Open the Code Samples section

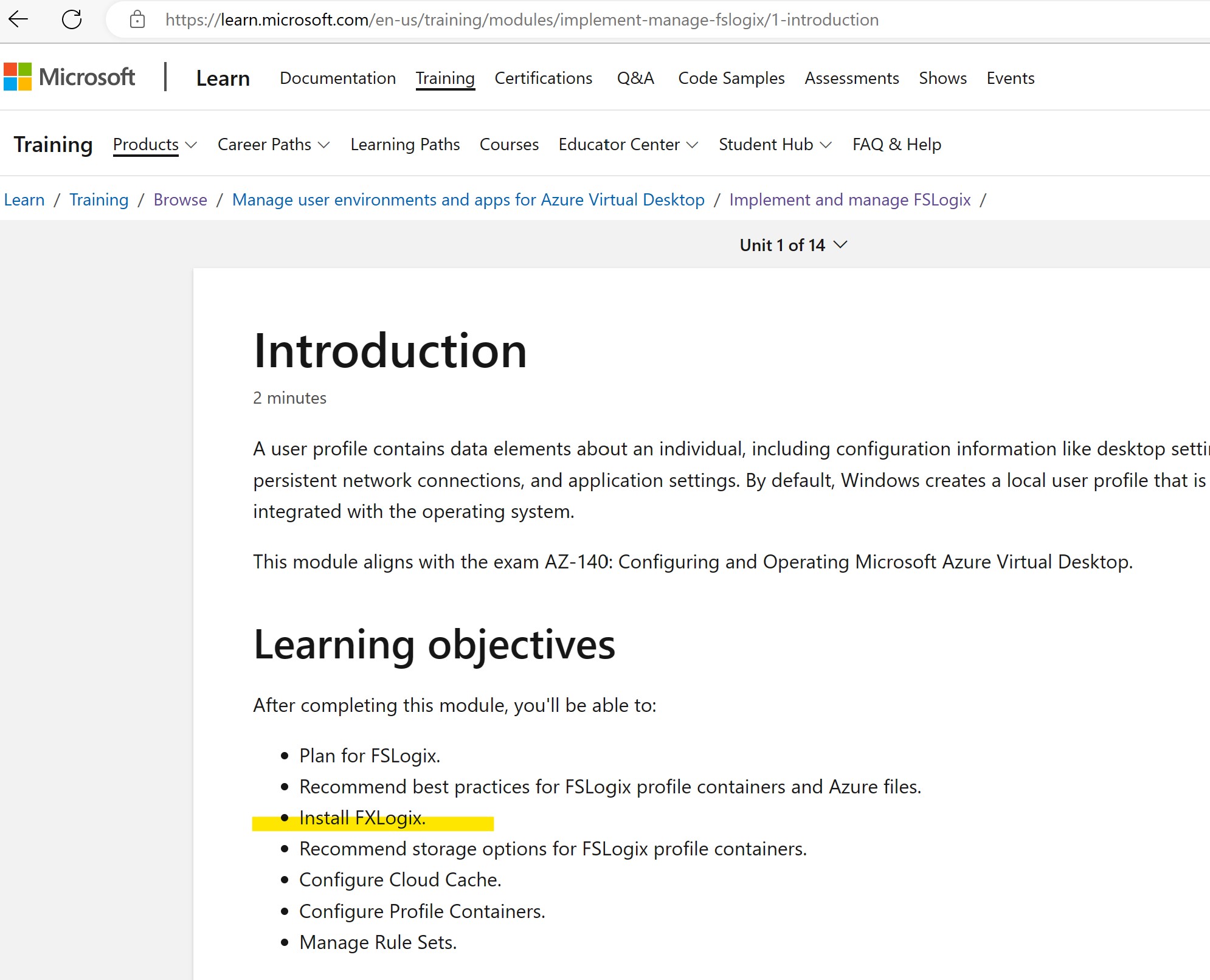731,78
